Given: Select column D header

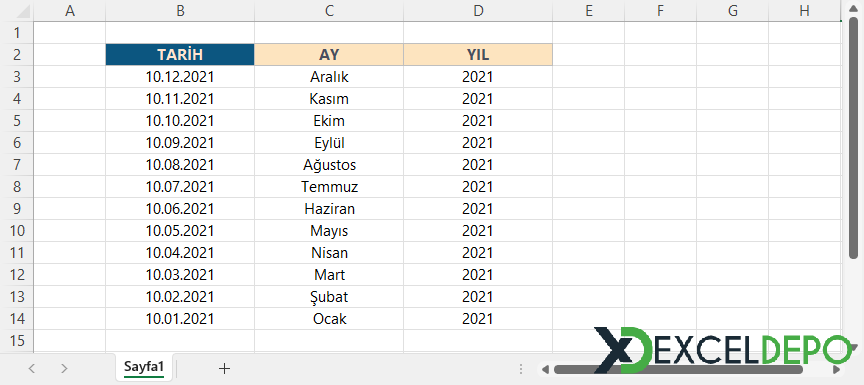Looking at the screenshot, I should [x=478, y=10].
